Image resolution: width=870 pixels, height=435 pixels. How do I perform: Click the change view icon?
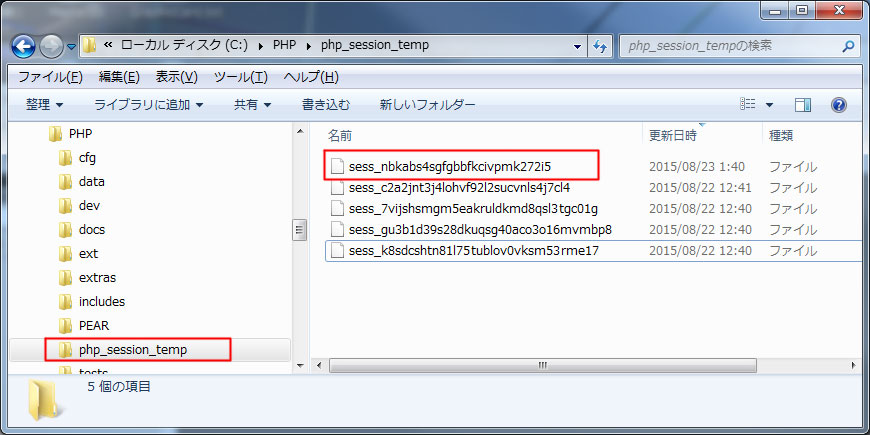pyautogui.click(x=747, y=104)
